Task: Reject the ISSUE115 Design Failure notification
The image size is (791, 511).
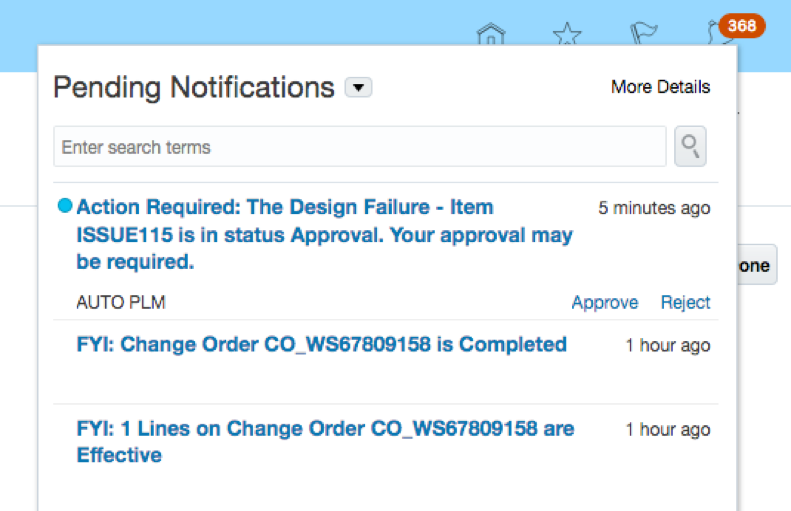Action: (685, 303)
